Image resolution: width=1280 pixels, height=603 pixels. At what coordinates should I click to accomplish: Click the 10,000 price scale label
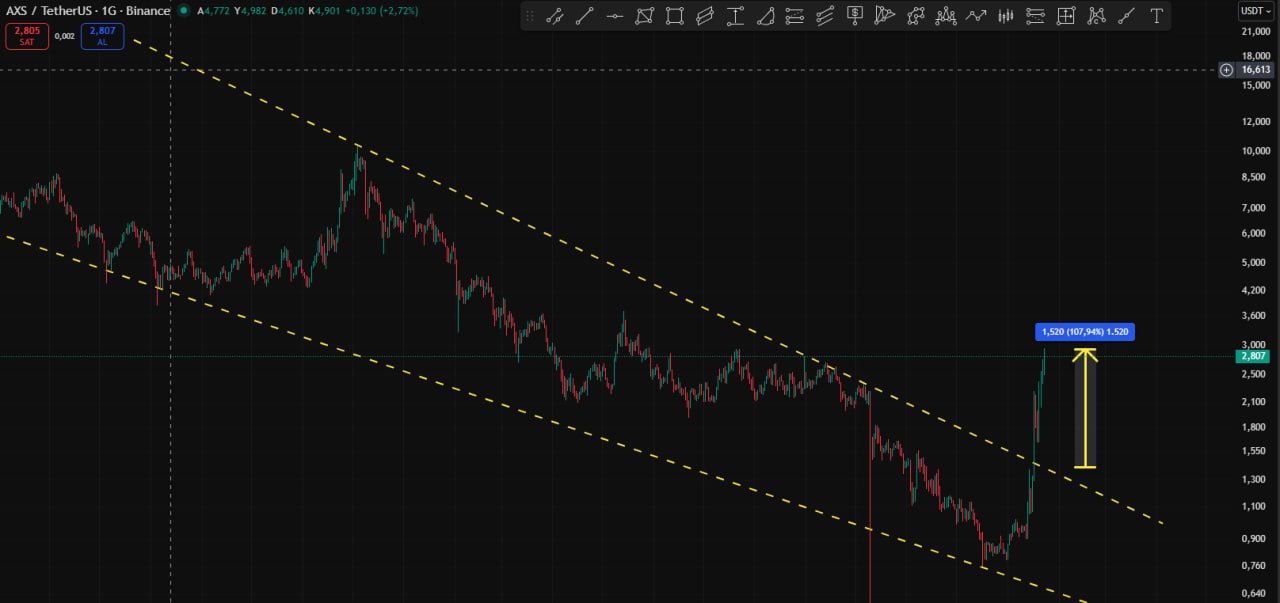1255,151
